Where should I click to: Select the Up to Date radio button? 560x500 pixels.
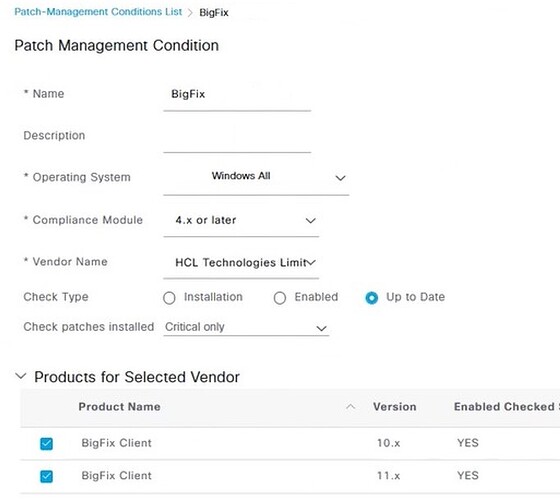371,298
